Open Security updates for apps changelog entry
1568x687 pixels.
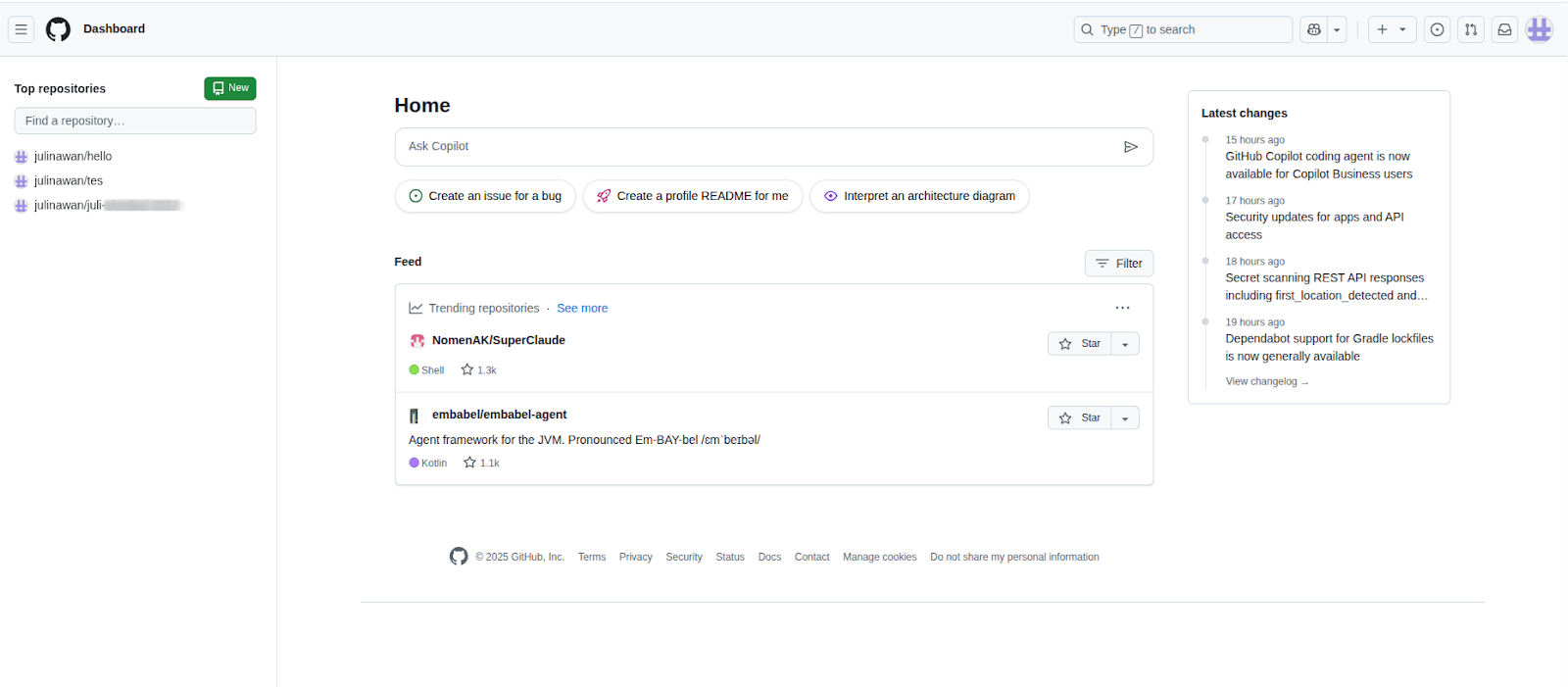click(1314, 225)
